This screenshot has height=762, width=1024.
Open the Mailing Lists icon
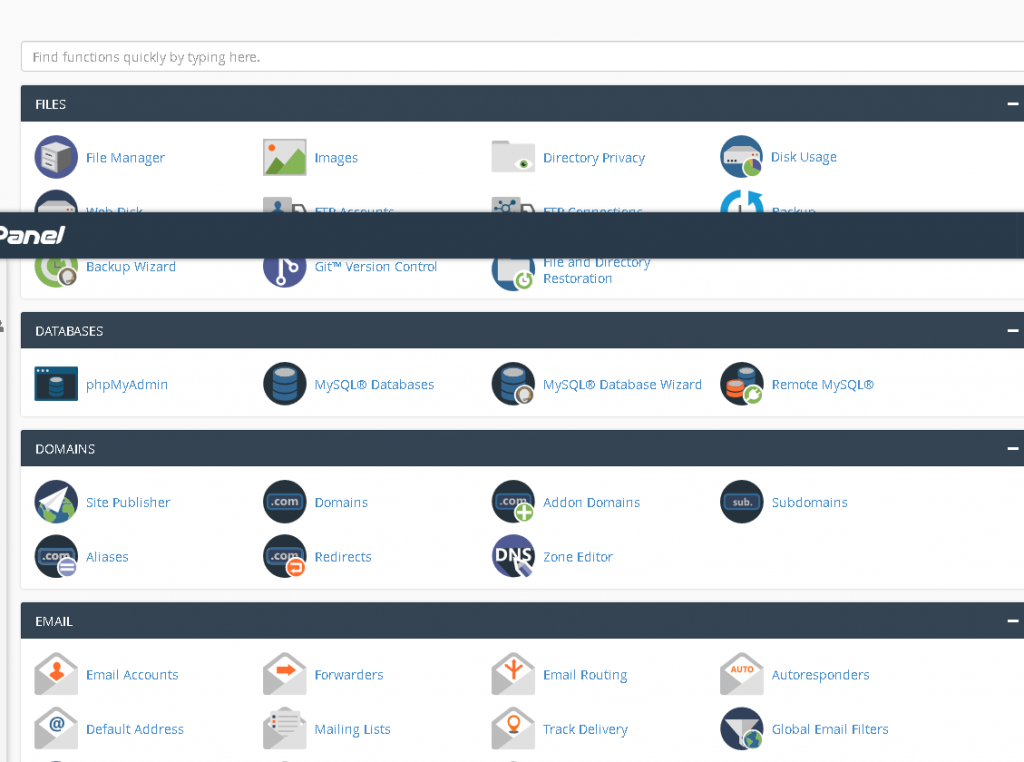[x=285, y=729]
